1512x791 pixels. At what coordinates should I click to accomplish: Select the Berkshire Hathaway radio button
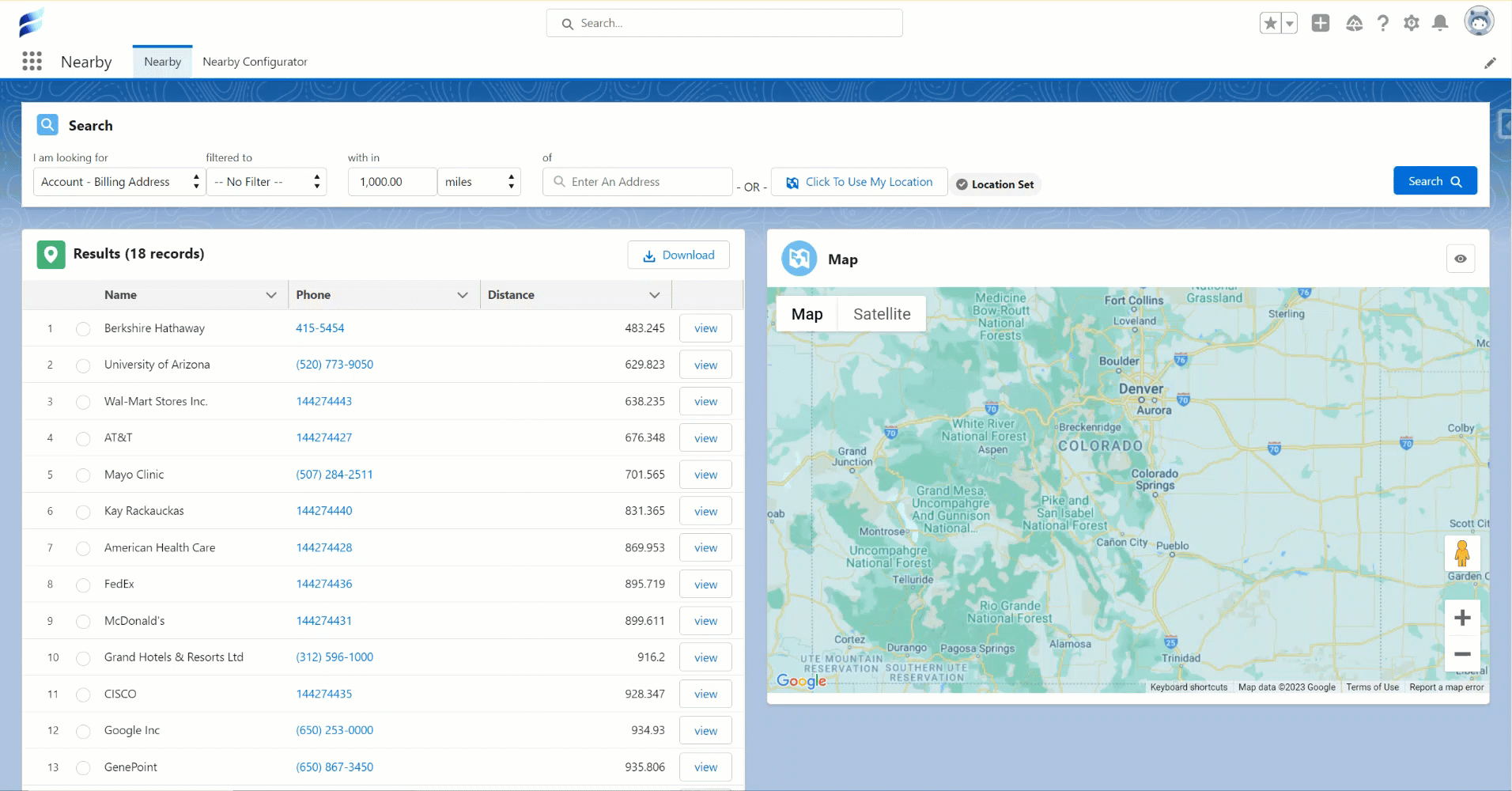83,329
